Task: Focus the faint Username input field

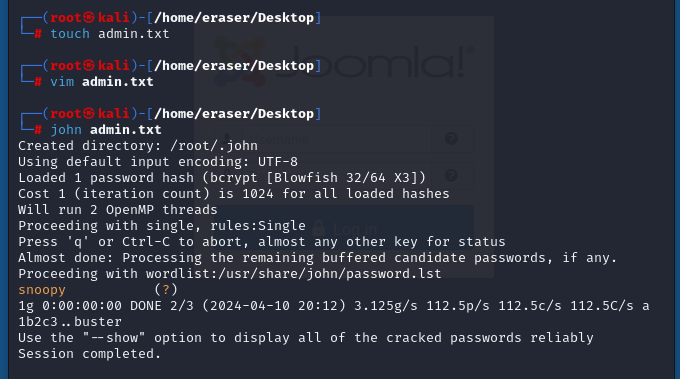Action: [337, 139]
